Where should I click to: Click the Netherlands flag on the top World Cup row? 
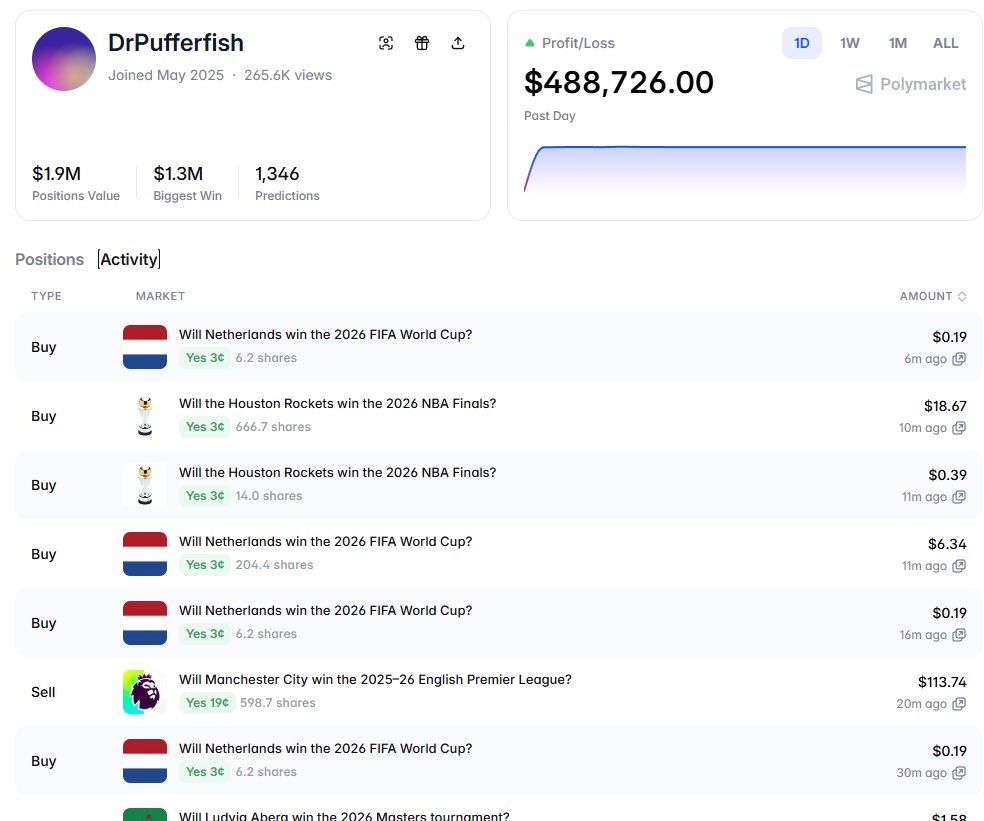144,345
